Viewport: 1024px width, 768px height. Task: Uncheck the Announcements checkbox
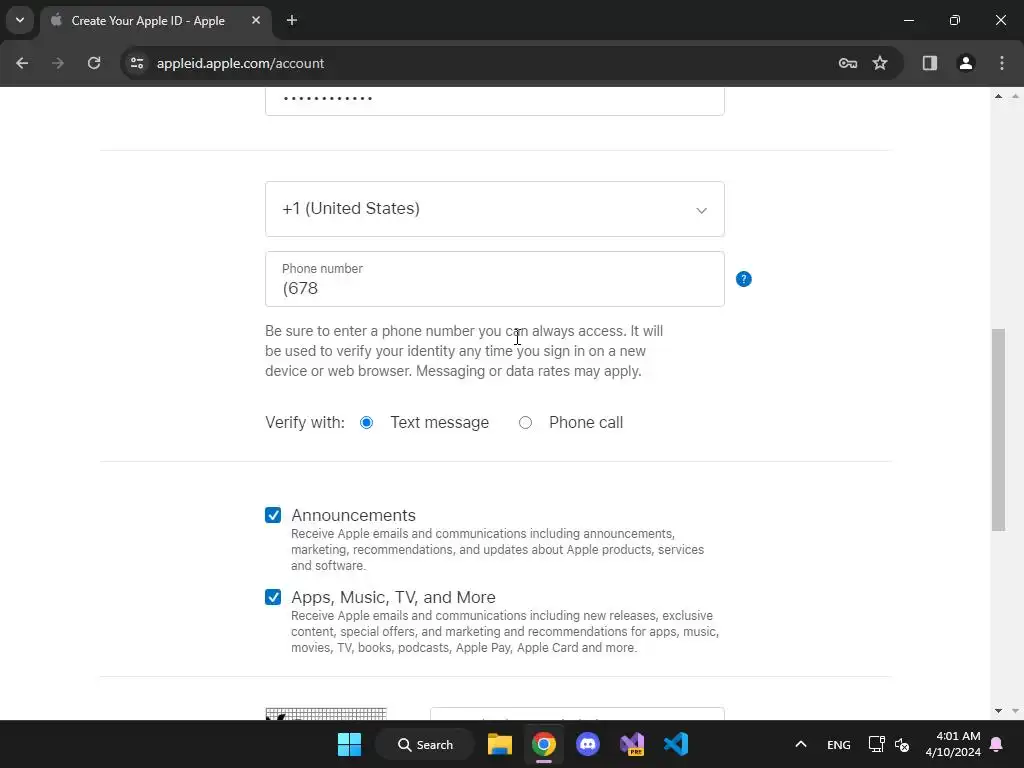tap(273, 515)
